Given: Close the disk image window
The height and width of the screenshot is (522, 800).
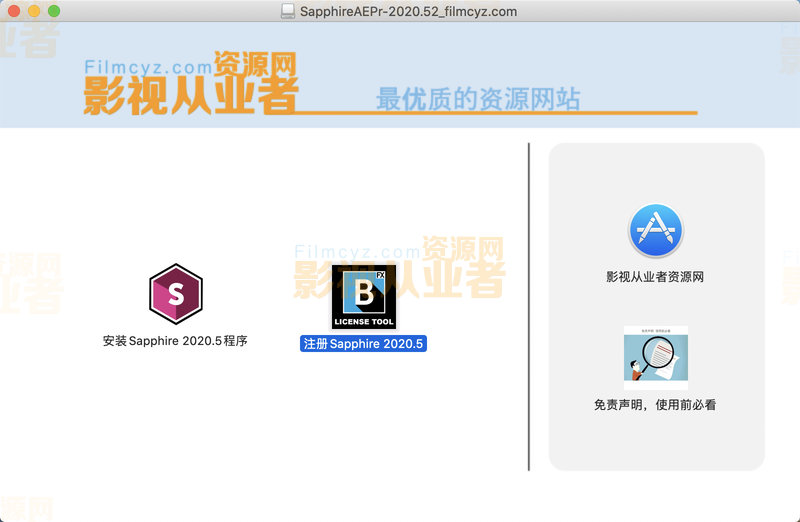Looking at the screenshot, I should (x=14, y=11).
